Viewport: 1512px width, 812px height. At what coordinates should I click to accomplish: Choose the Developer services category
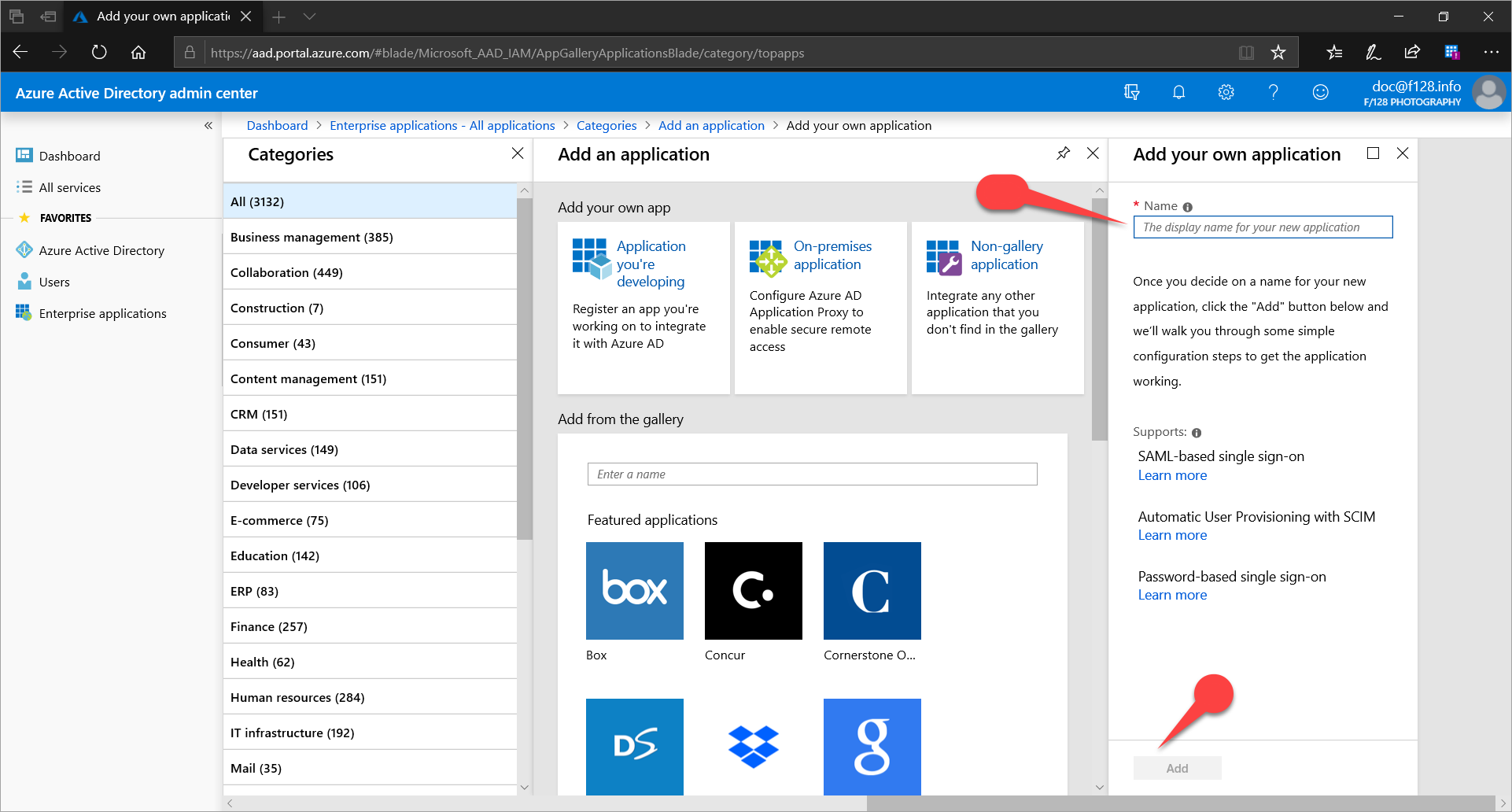pyautogui.click(x=300, y=485)
